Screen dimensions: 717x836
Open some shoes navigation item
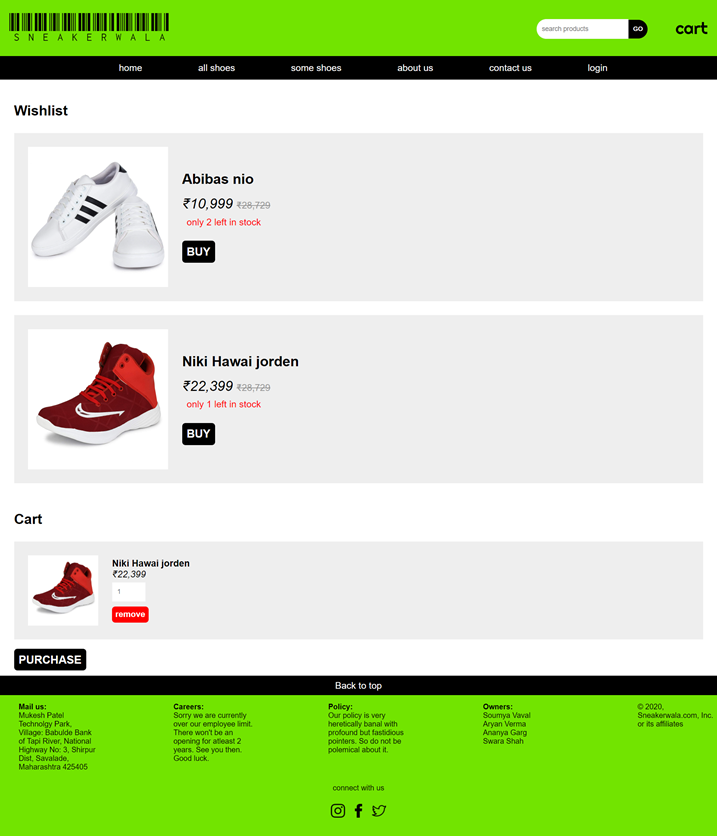[316, 68]
